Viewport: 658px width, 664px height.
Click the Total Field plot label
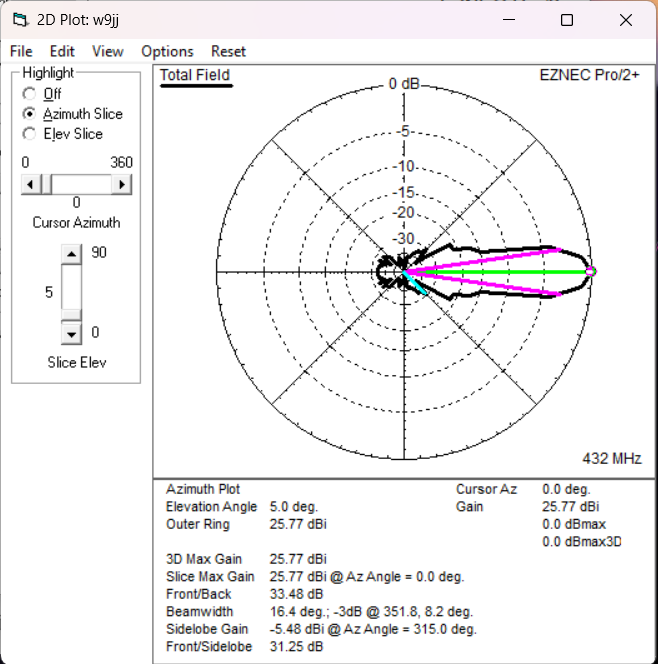point(195,76)
